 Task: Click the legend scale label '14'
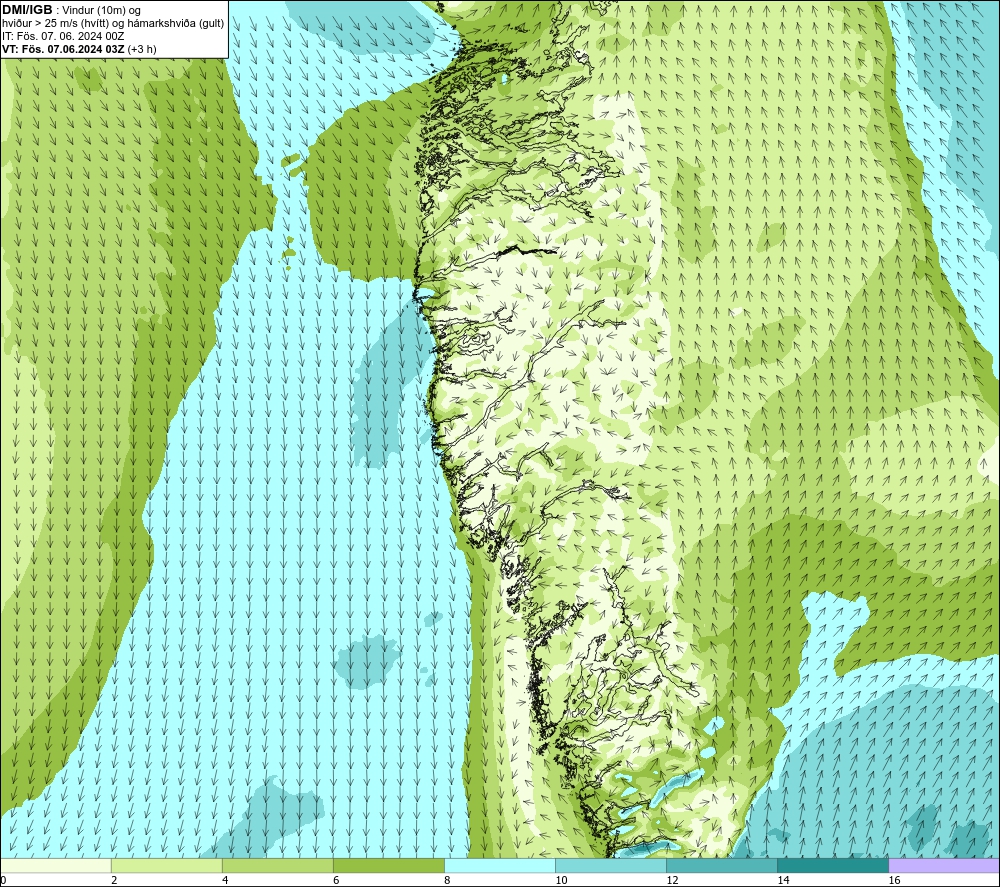pyautogui.click(x=783, y=880)
